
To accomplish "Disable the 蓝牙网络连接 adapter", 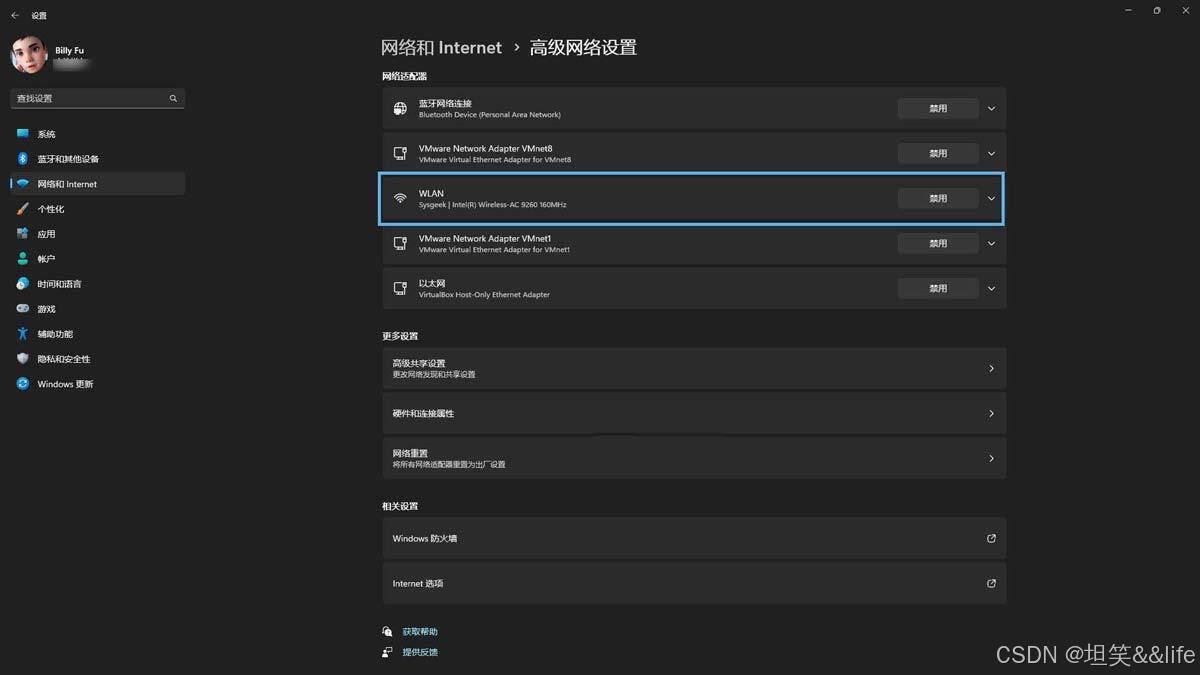I will 937,108.
